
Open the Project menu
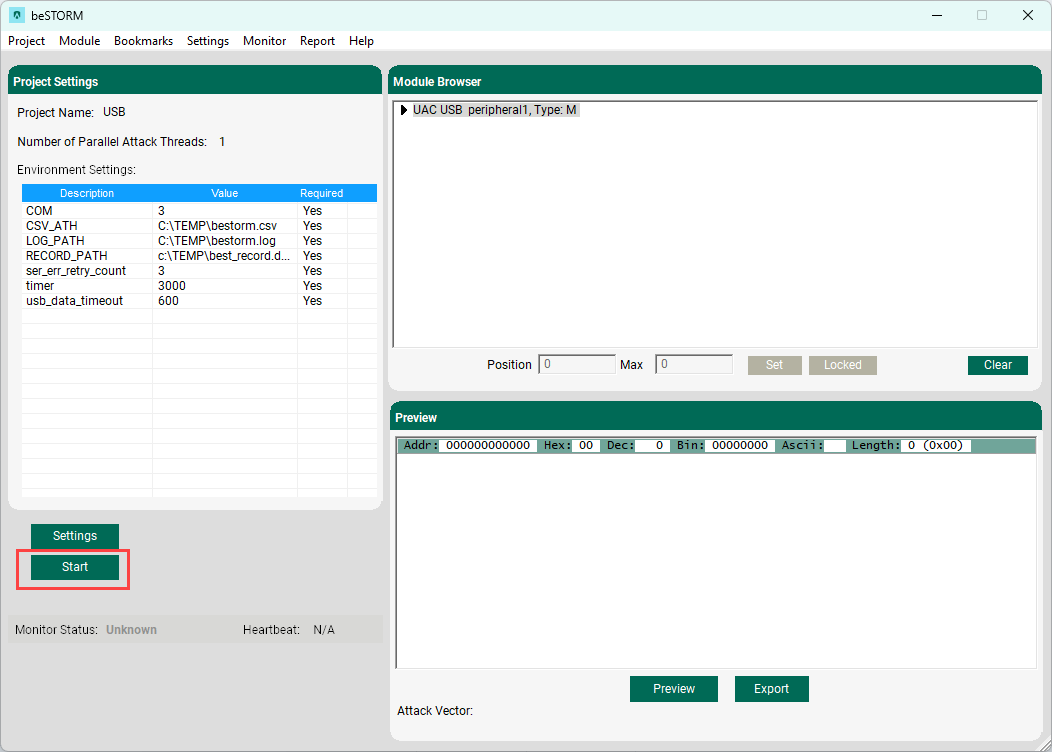pyautogui.click(x=27, y=41)
